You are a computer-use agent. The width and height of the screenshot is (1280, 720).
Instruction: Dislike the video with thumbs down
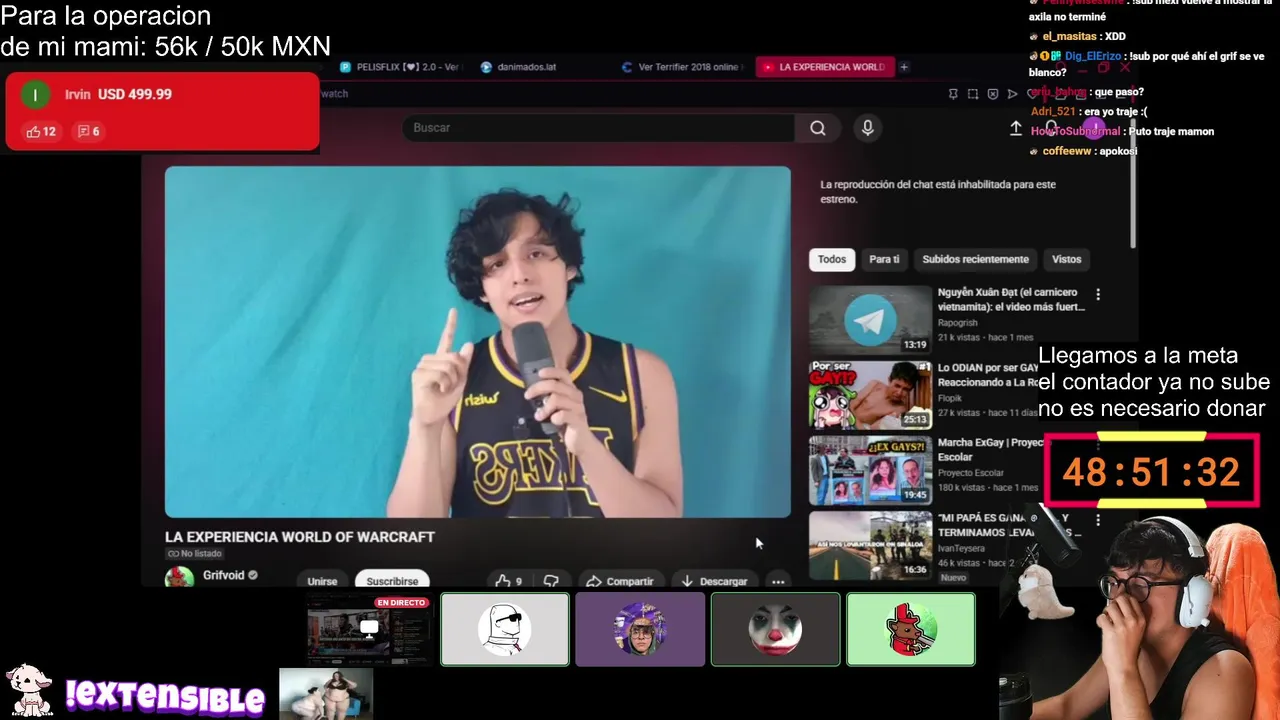click(x=551, y=581)
